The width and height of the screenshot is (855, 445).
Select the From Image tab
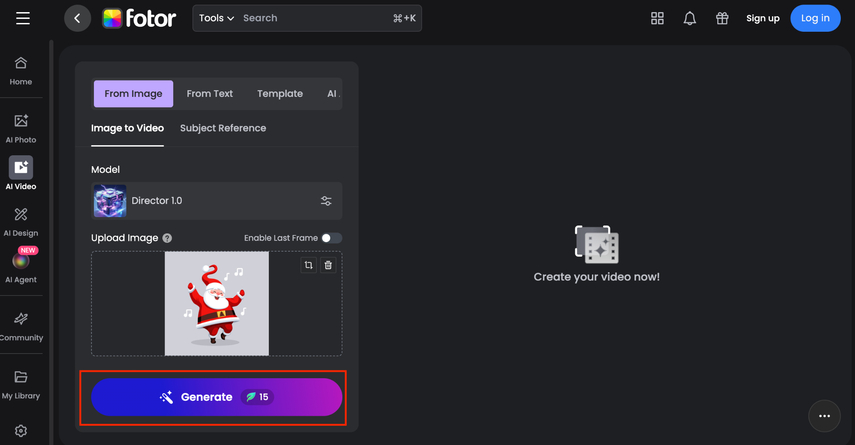click(x=133, y=94)
